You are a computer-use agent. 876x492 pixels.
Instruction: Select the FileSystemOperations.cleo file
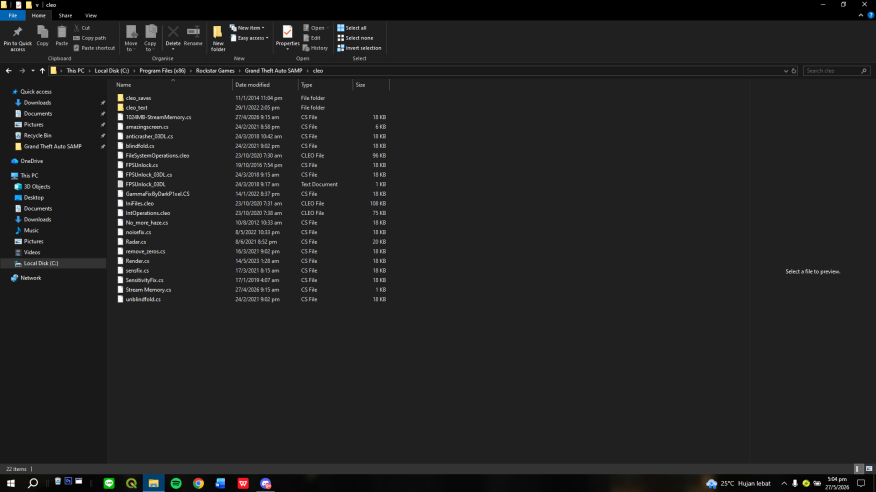157,156
